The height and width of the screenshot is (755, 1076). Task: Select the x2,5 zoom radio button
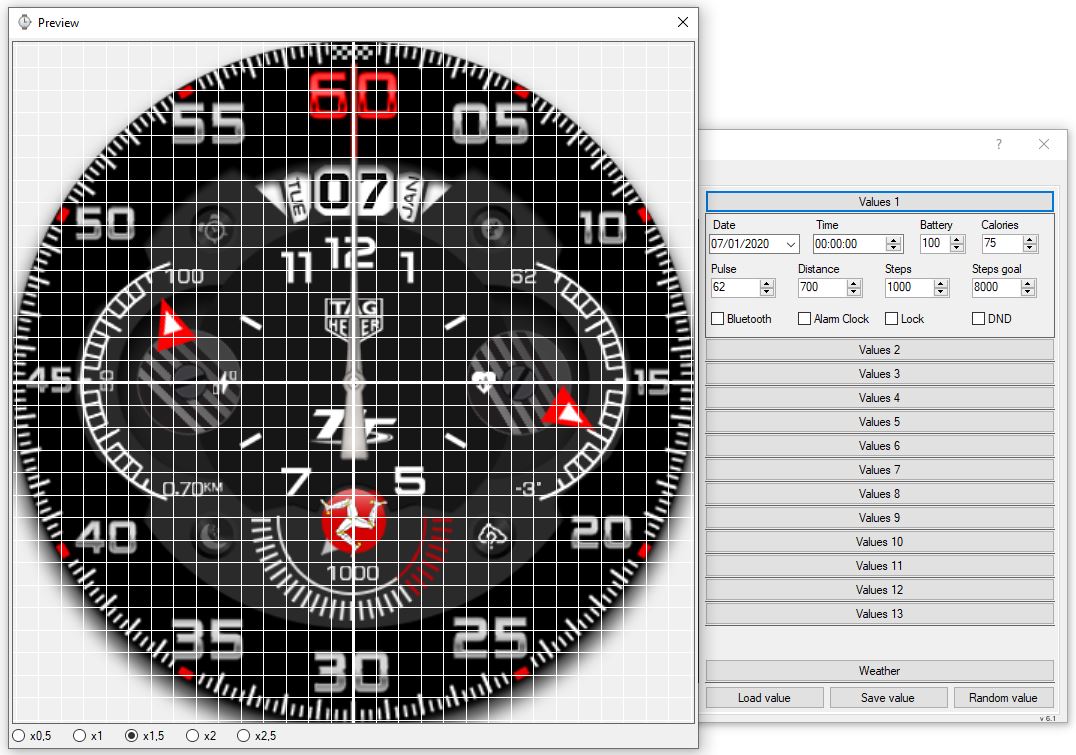(x=243, y=735)
